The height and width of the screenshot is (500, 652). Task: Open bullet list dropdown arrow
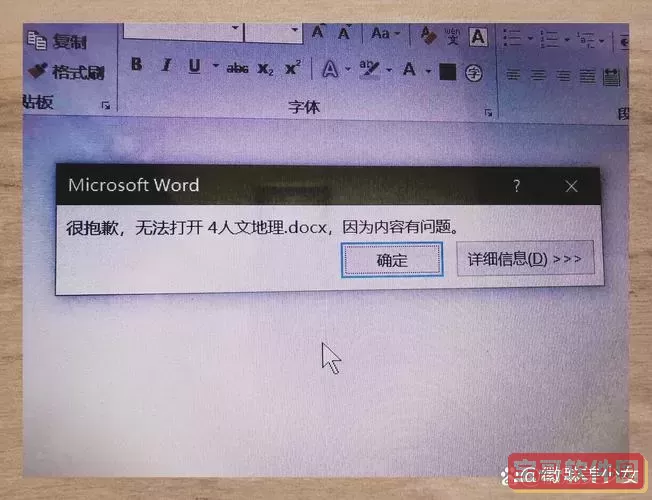(x=530, y=39)
